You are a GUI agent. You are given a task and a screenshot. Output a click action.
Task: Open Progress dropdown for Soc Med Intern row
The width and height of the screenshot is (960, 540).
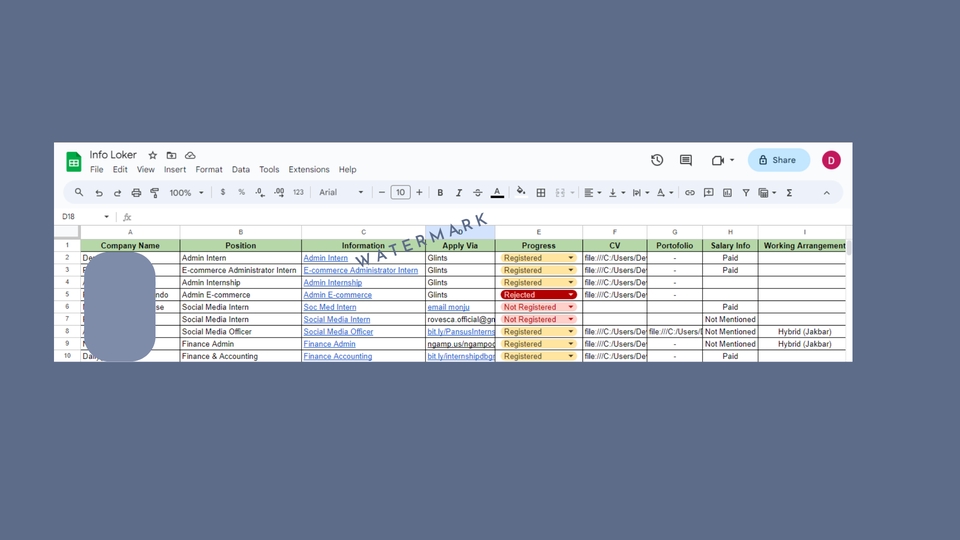[571, 307]
